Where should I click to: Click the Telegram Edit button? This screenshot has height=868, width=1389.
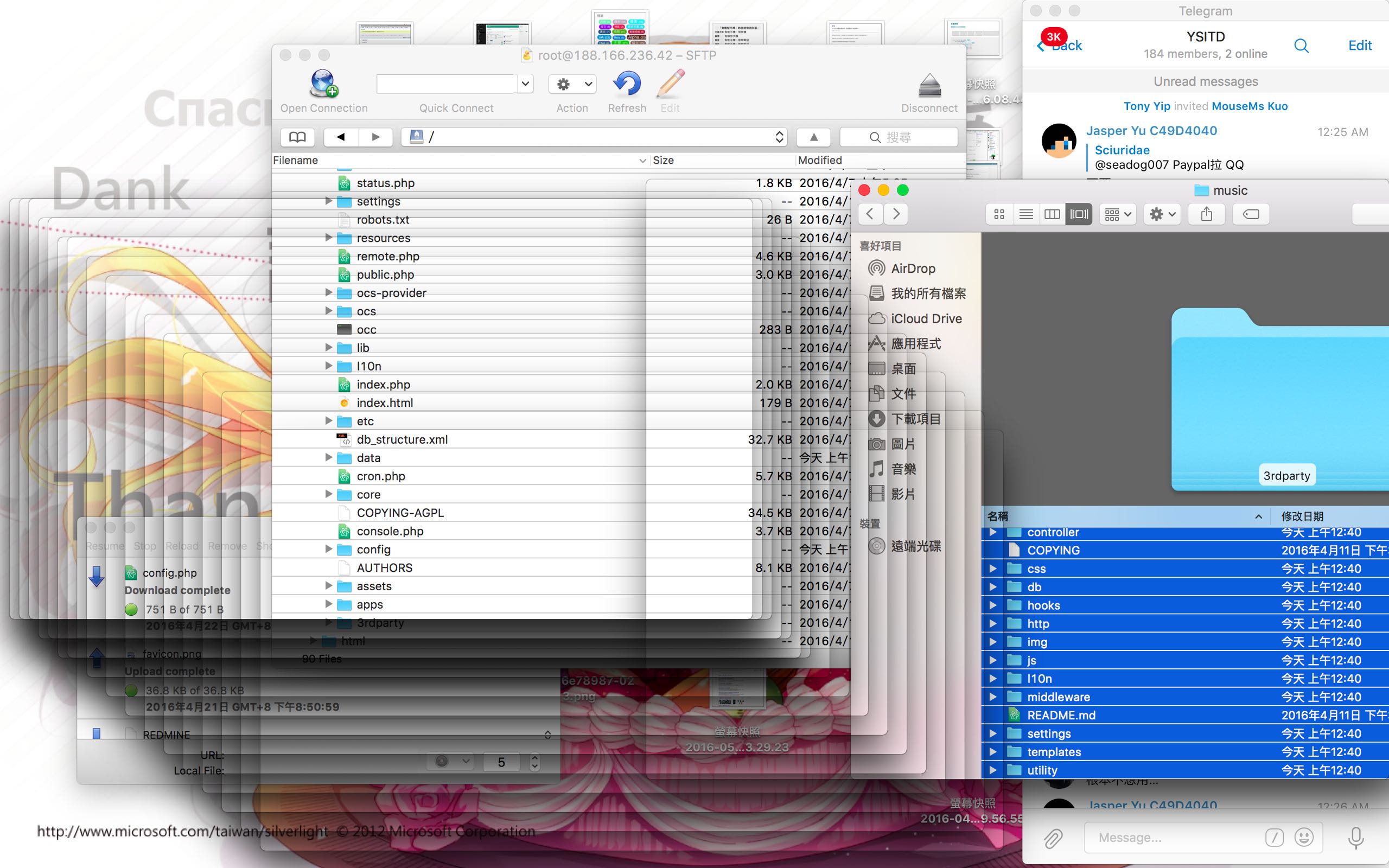click(1359, 46)
